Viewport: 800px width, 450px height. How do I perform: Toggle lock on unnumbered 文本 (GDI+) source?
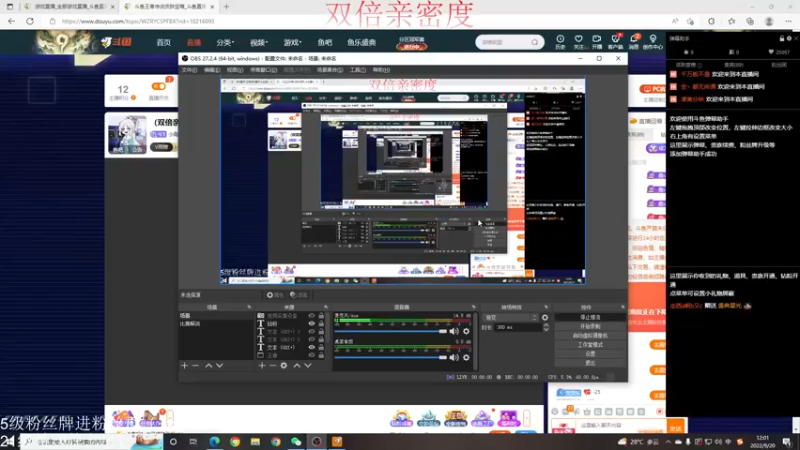[x=321, y=347]
